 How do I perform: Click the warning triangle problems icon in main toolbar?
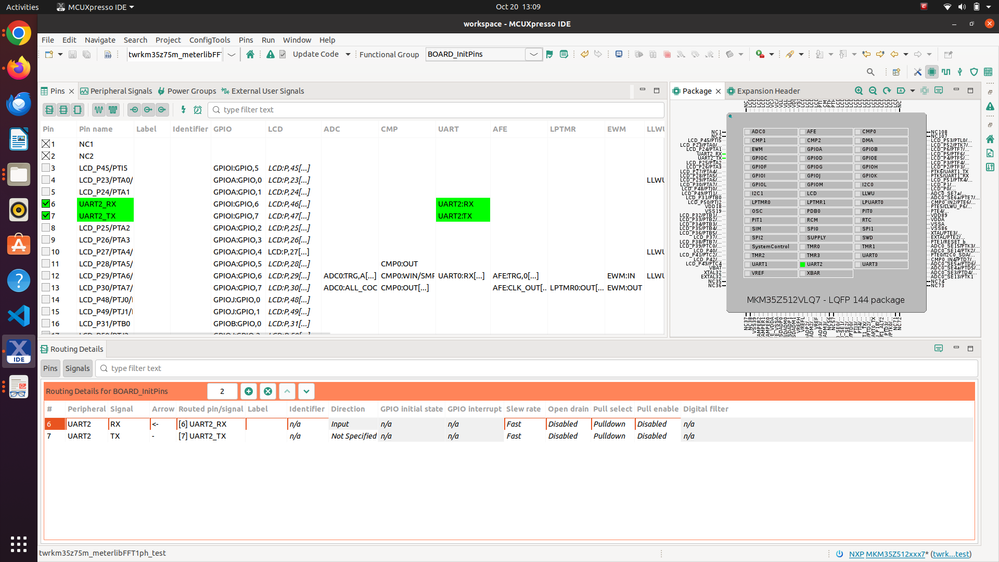[x=270, y=54]
